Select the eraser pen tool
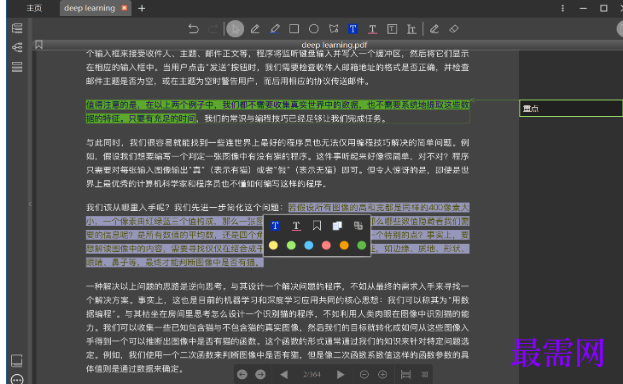 (x=434, y=29)
